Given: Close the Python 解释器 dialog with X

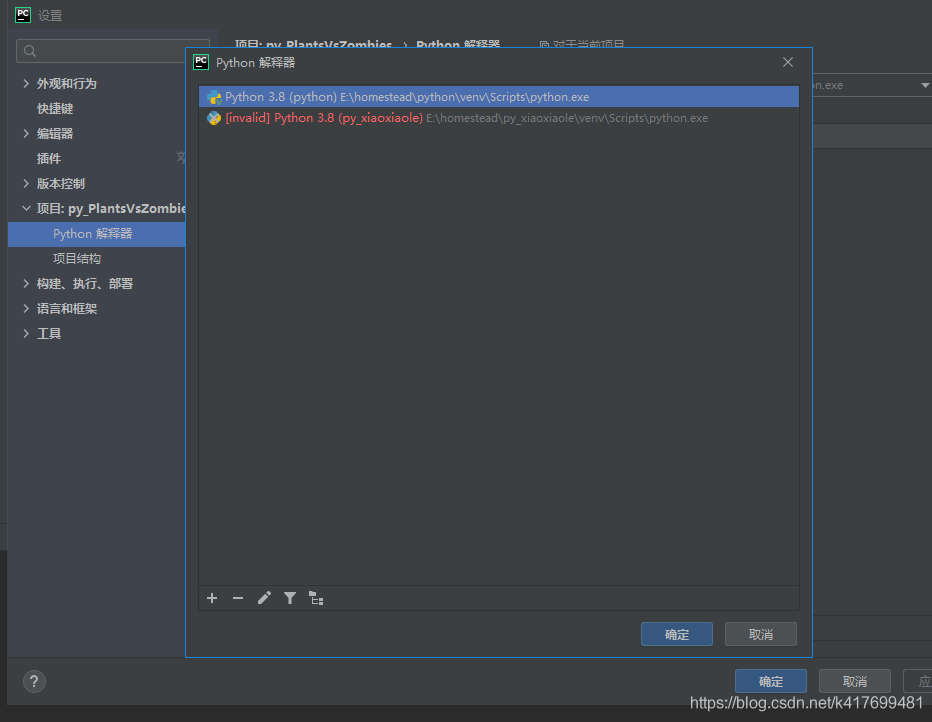Looking at the screenshot, I should (x=788, y=62).
